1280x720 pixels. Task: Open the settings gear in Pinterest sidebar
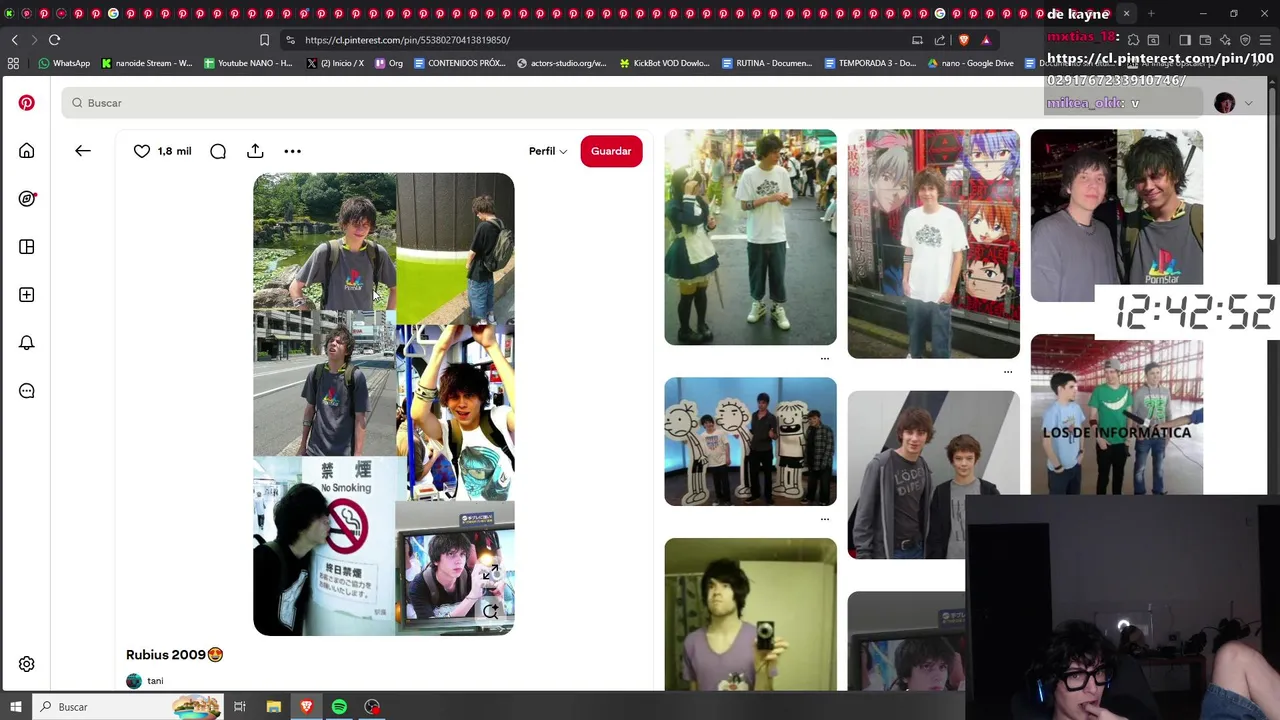pos(27,664)
